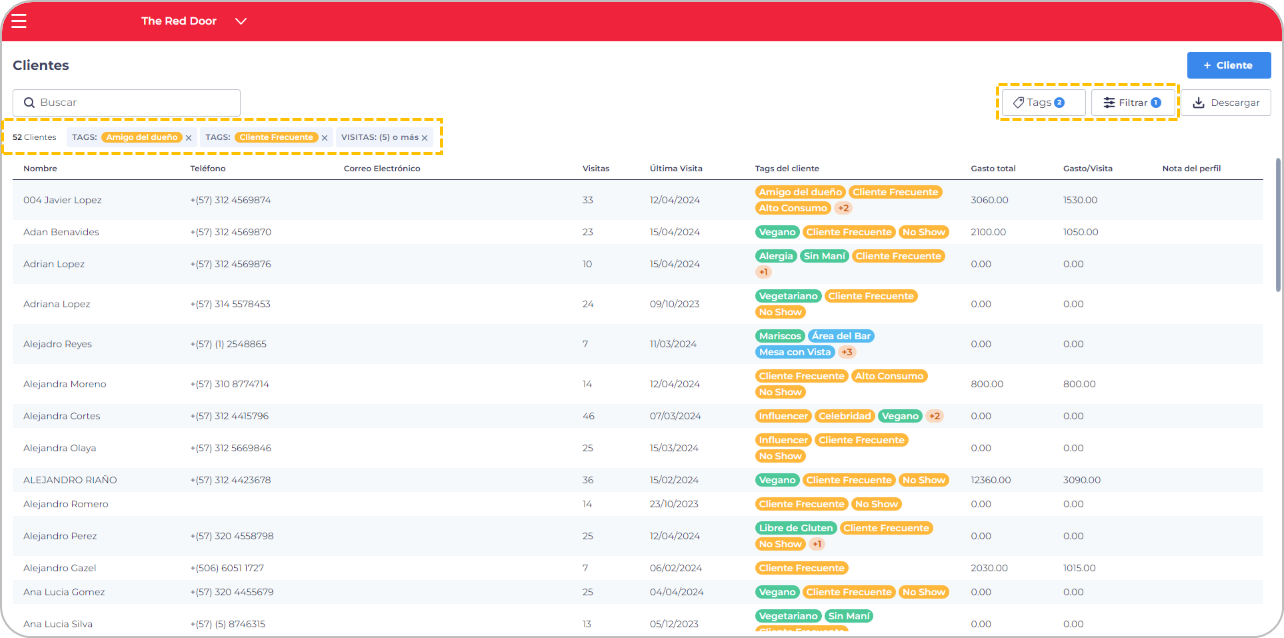Click the + Cliente button
The image size is (1284, 638).
tap(1228, 65)
